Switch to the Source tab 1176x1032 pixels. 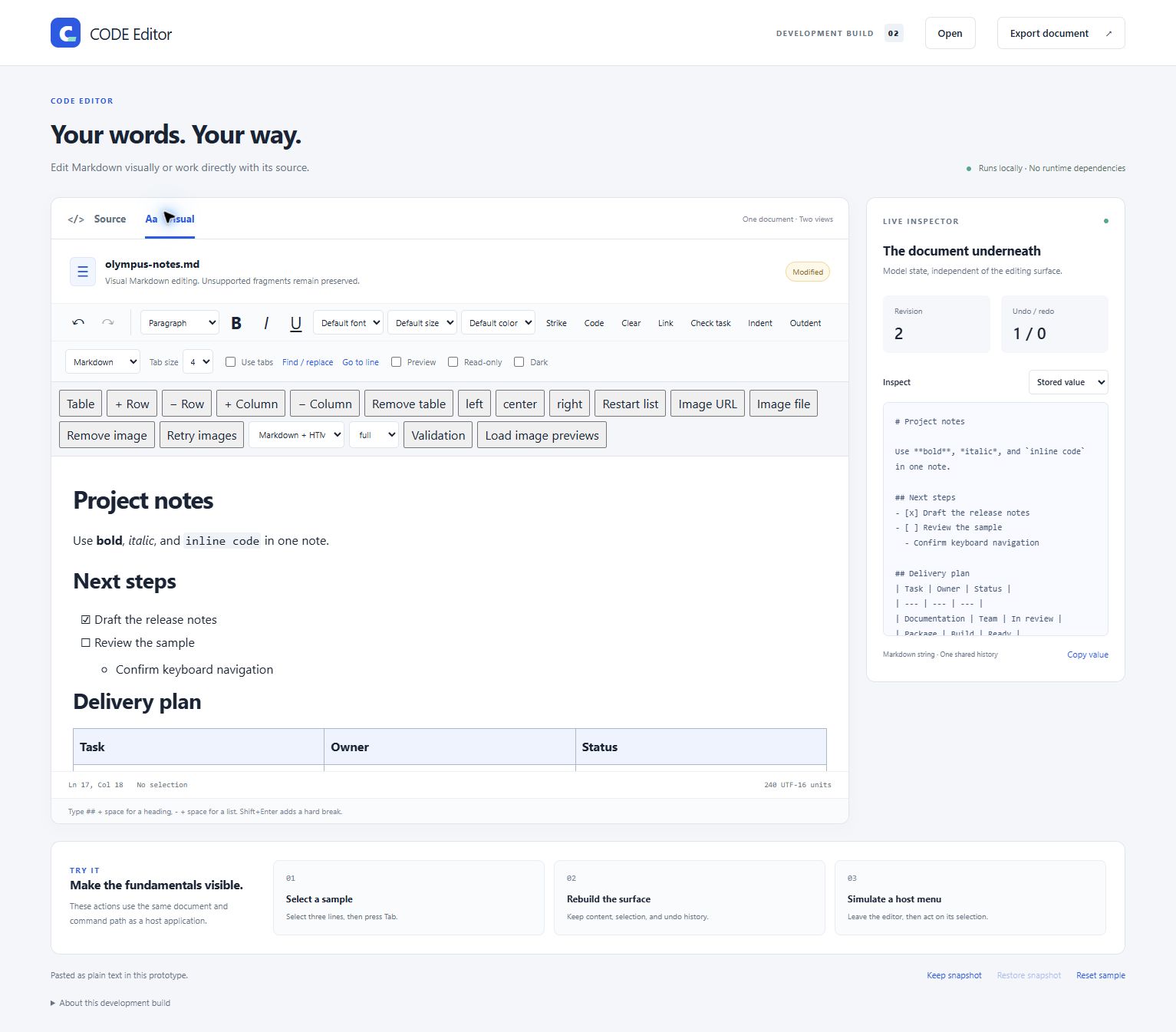point(97,219)
